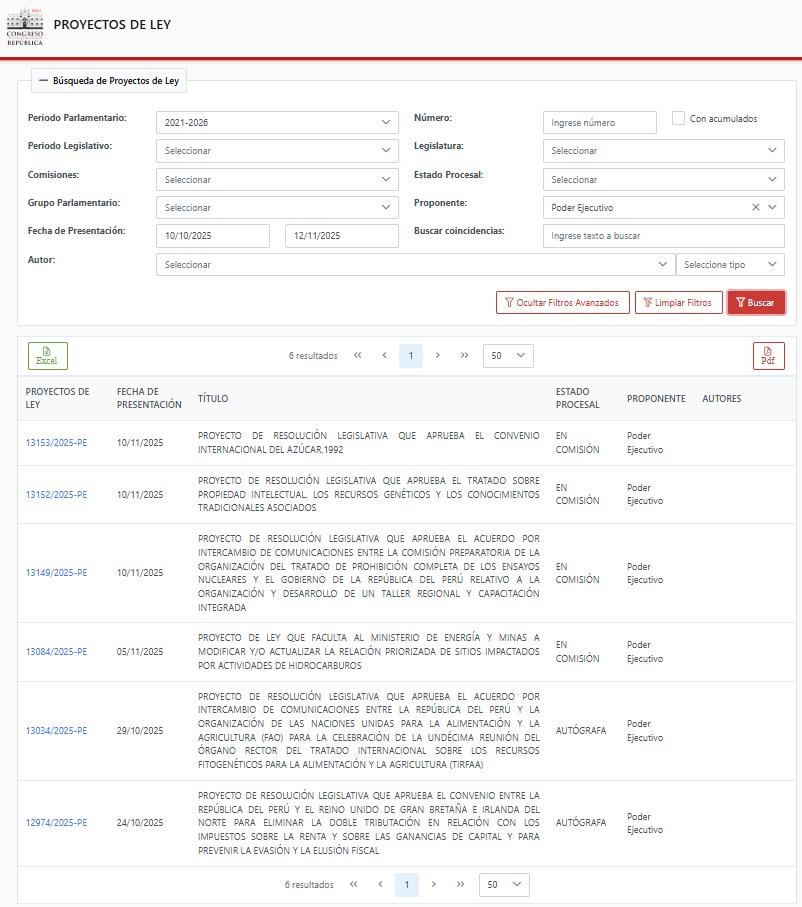Image resolution: width=802 pixels, height=907 pixels.
Task: Export results with the Excel icon
Action: tap(47, 356)
